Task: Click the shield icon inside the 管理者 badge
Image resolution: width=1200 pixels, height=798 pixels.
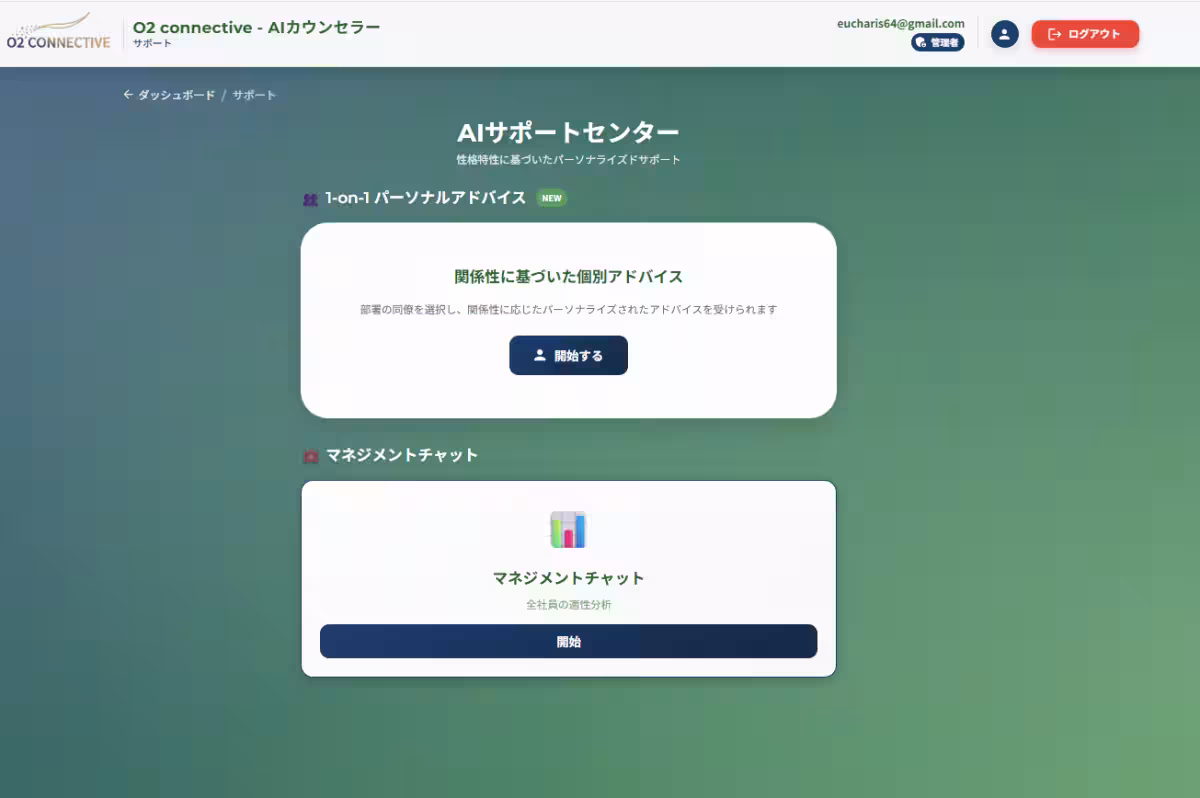Action: coord(920,42)
